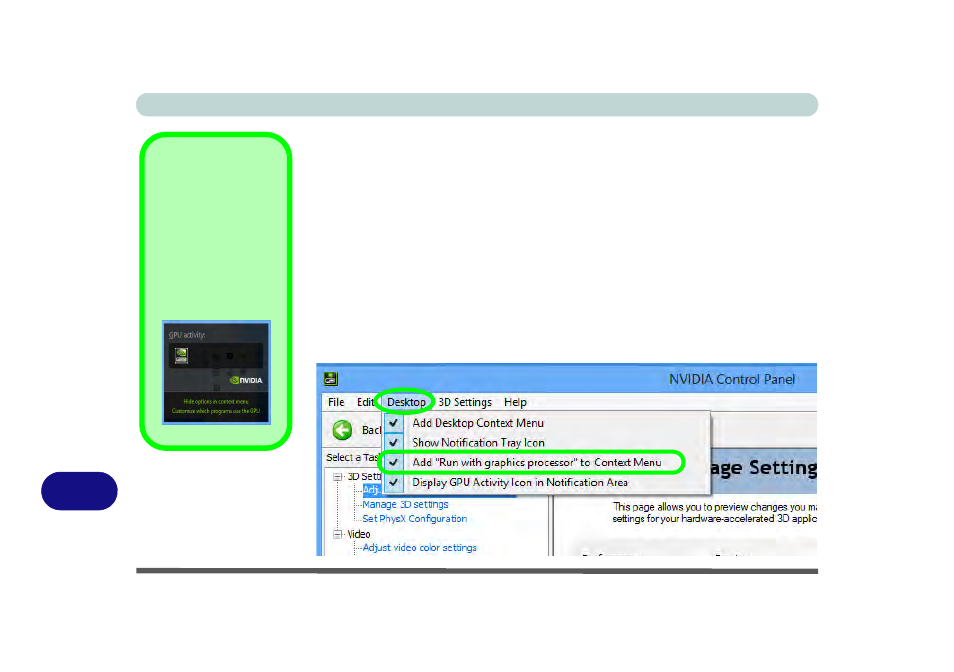
Task: Open the 3D Settings menu
Action: coord(465,402)
